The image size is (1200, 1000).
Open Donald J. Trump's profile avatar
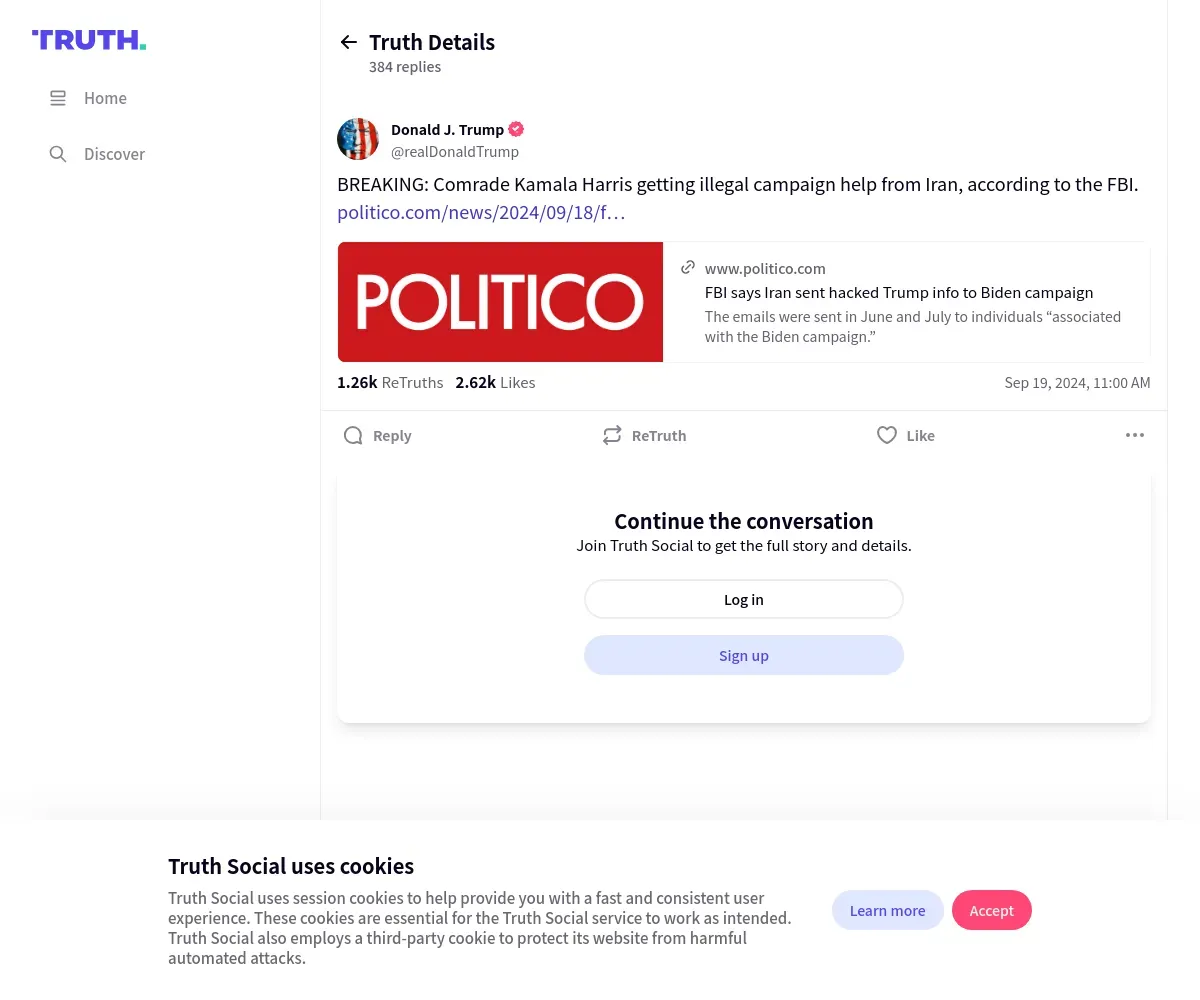pyautogui.click(x=358, y=139)
